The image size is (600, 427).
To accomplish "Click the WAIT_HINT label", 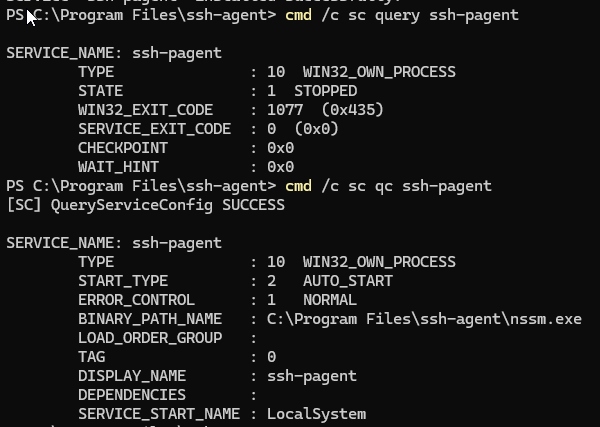I will [x=118, y=167].
